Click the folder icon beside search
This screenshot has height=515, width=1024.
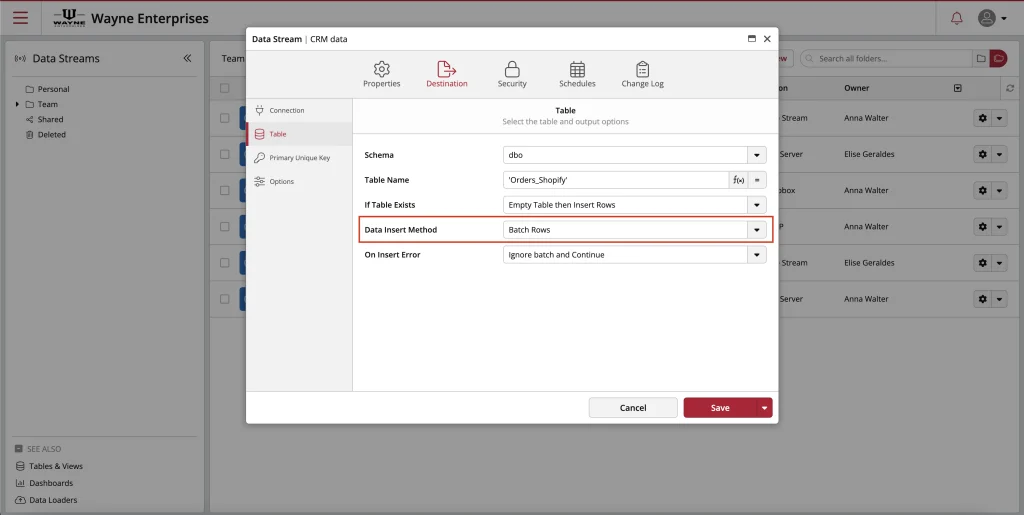(981, 58)
